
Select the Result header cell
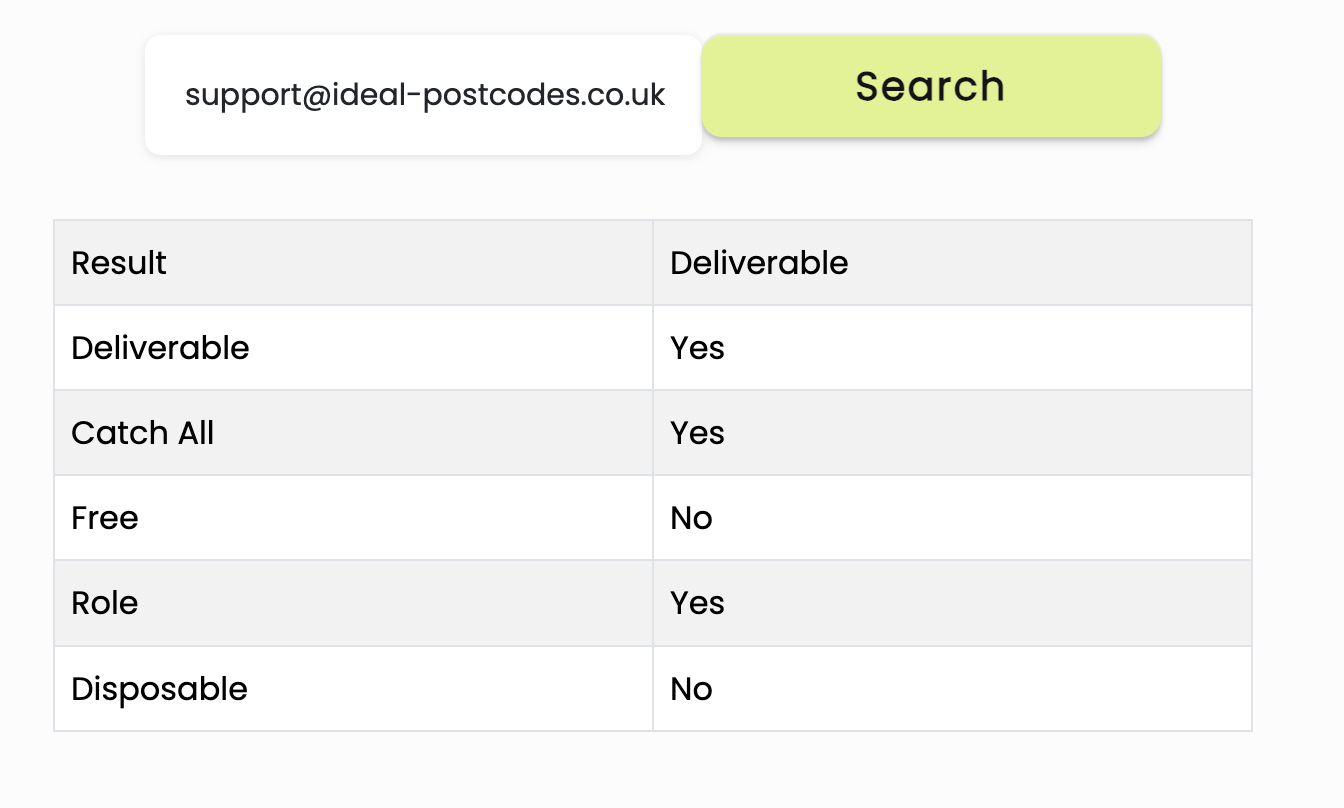[x=353, y=263]
